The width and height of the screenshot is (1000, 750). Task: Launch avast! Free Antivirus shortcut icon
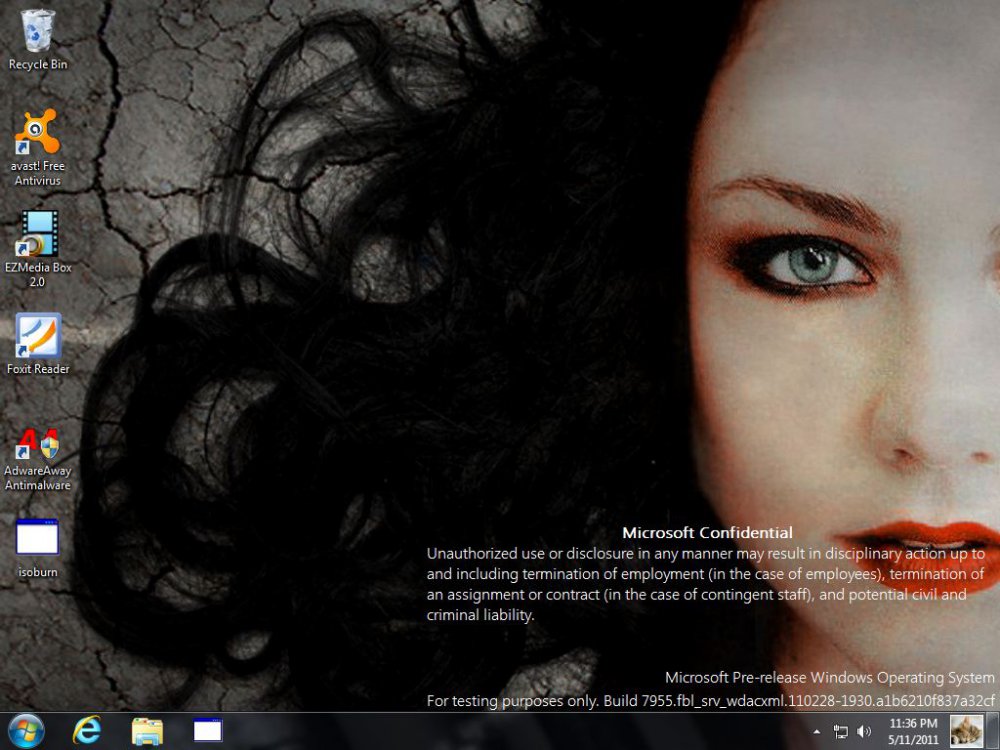click(x=38, y=132)
